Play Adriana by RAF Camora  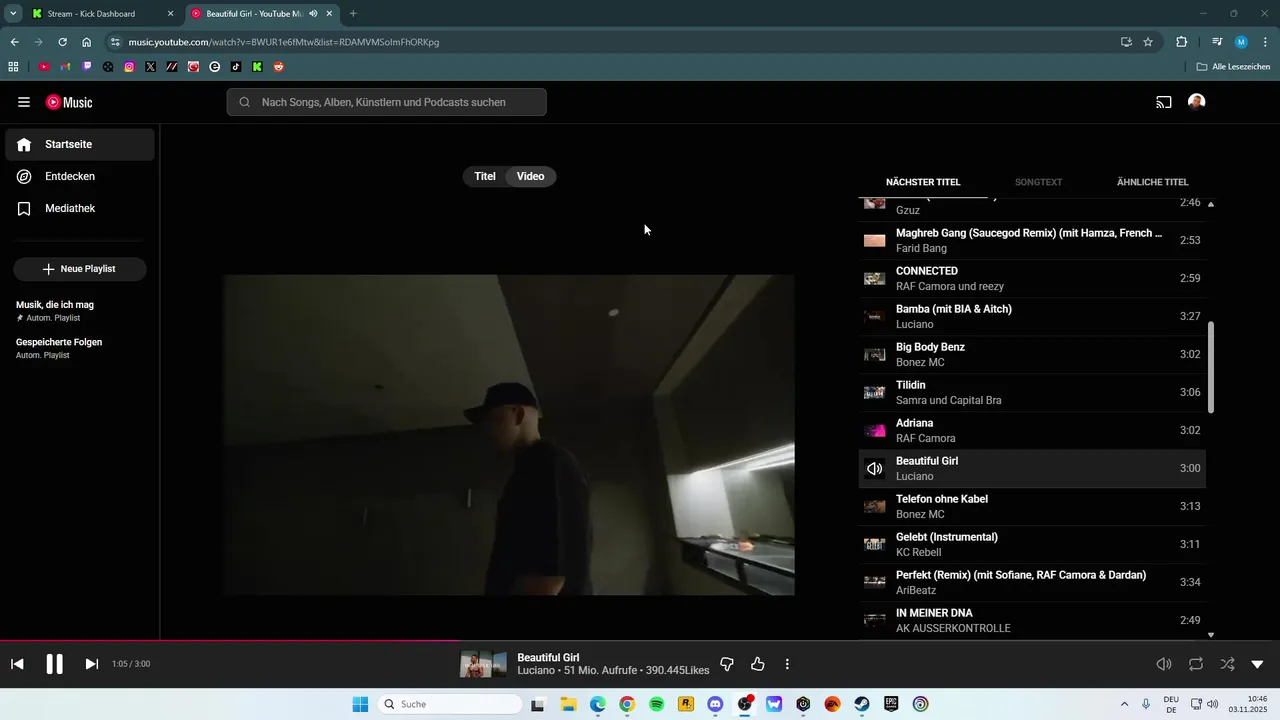coord(1032,430)
